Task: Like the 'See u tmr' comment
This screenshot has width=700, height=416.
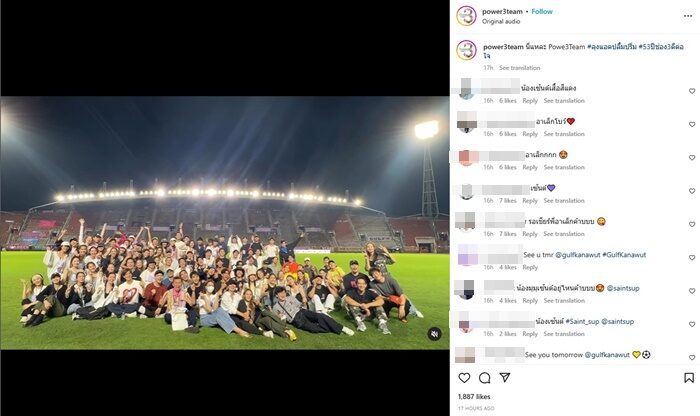Action: (692, 258)
